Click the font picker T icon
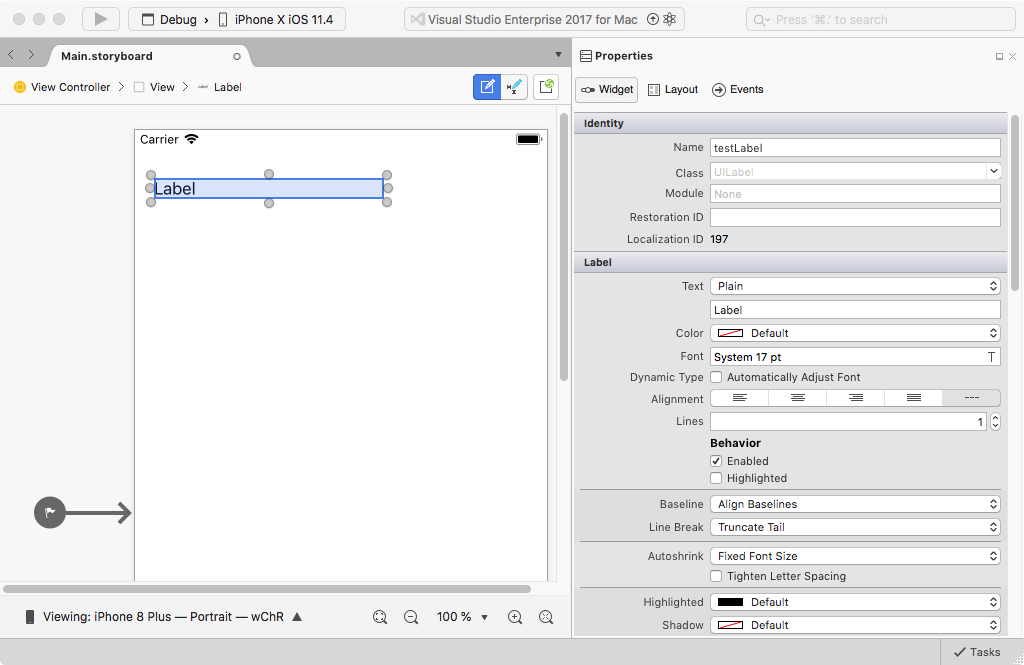 coord(991,357)
